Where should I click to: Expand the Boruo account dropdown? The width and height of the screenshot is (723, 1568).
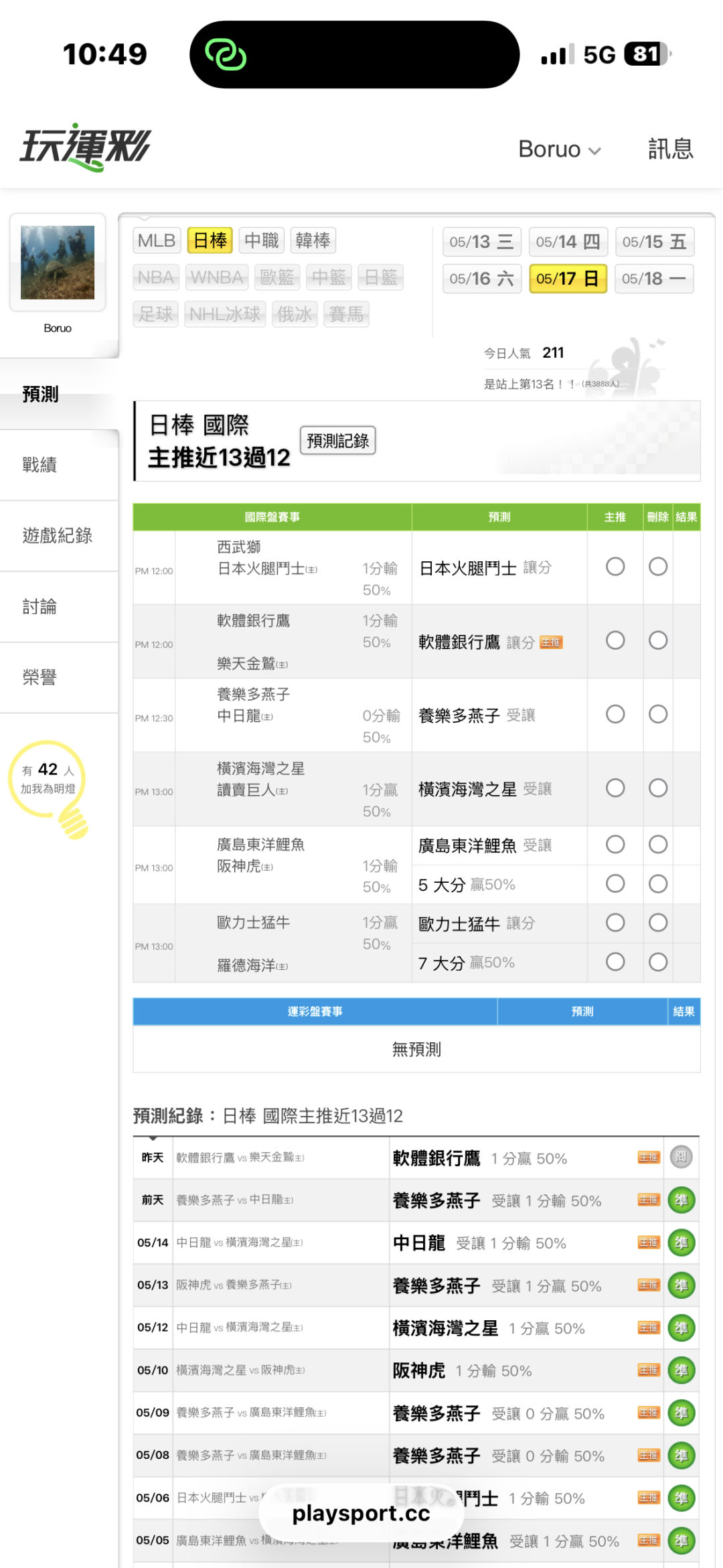pyautogui.click(x=560, y=149)
